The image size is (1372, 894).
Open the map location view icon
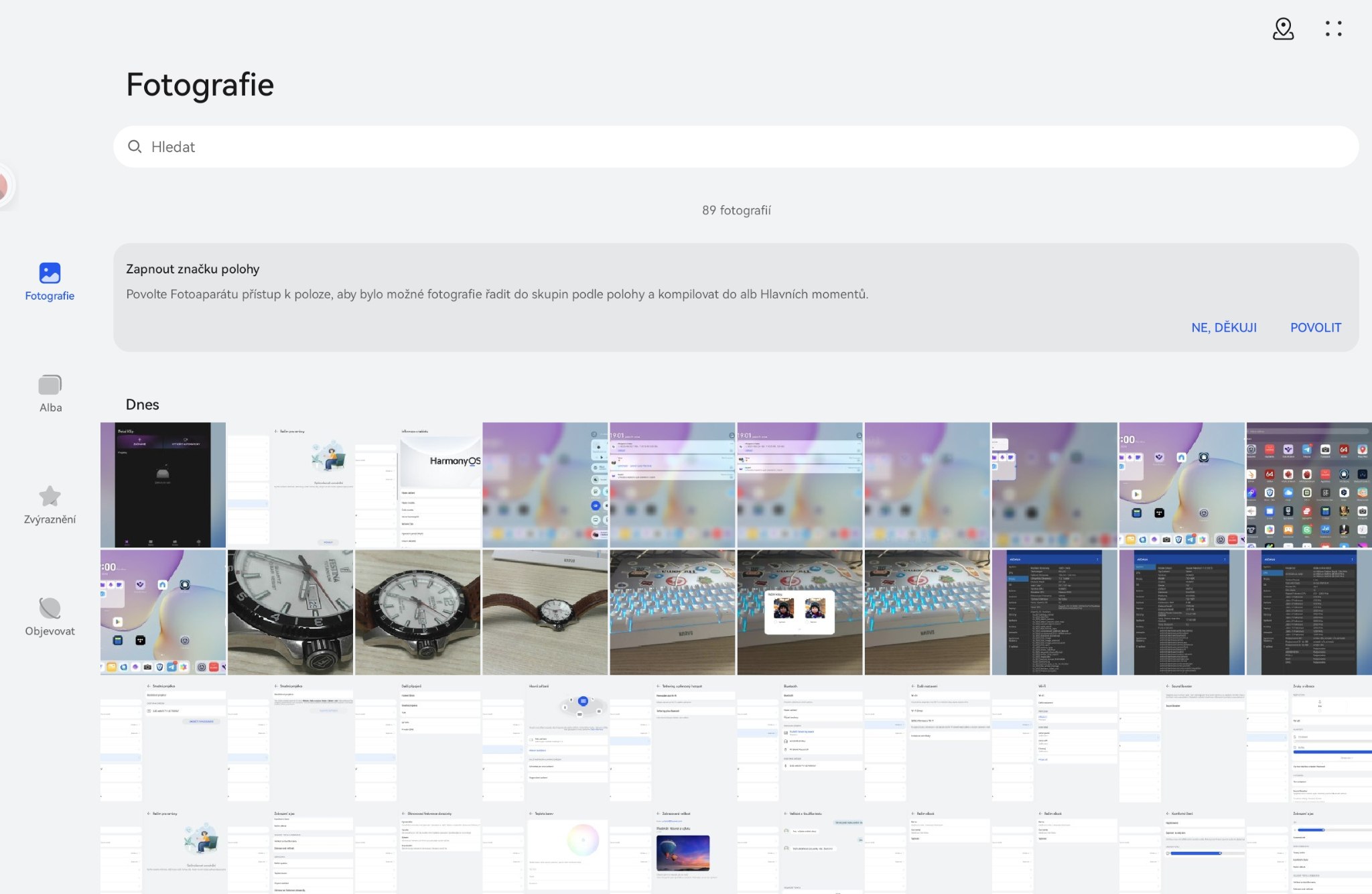pyautogui.click(x=1283, y=29)
